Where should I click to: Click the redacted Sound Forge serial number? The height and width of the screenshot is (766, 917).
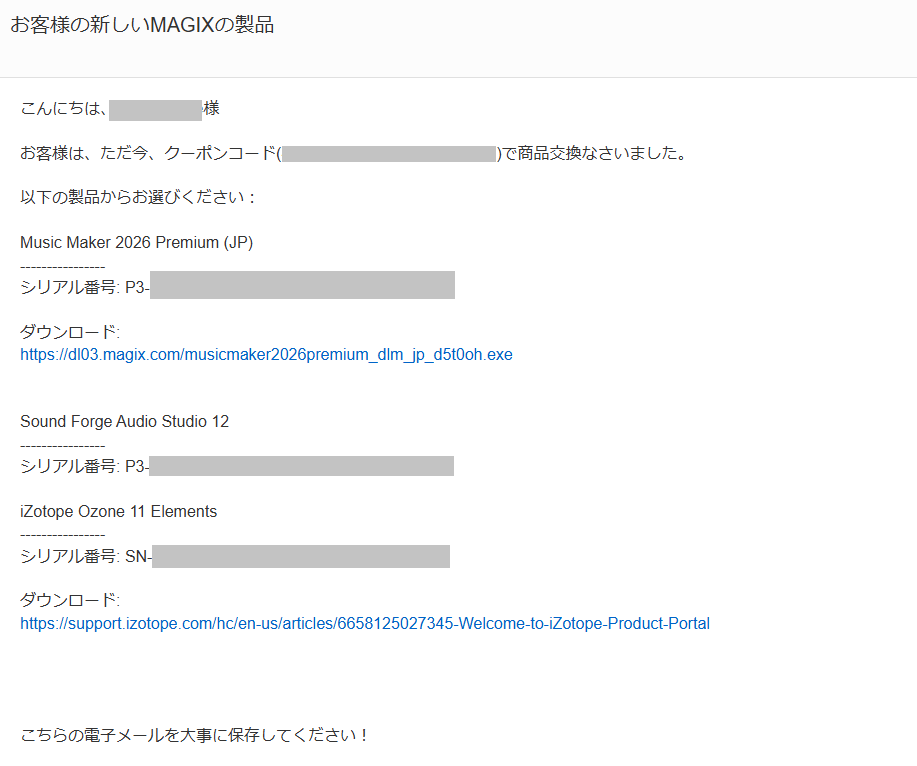(x=301, y=467)
